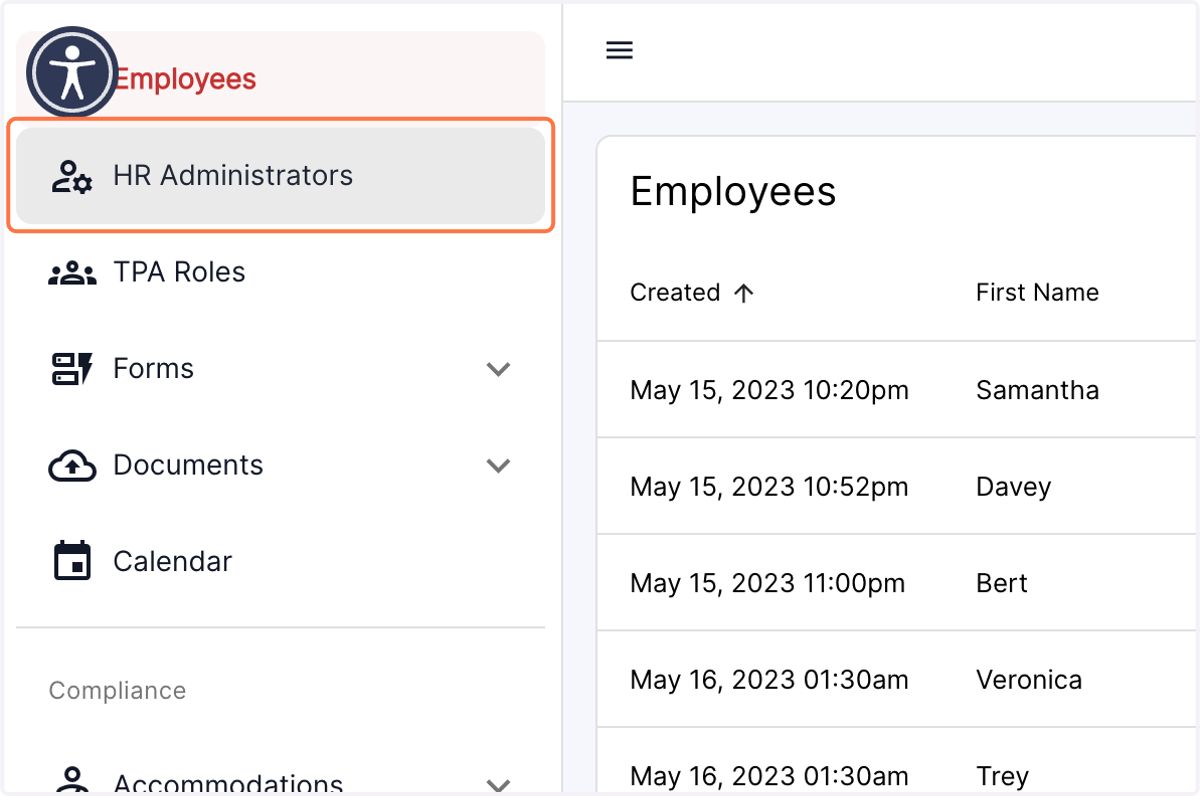Open the Calendar page

point(281,561)
